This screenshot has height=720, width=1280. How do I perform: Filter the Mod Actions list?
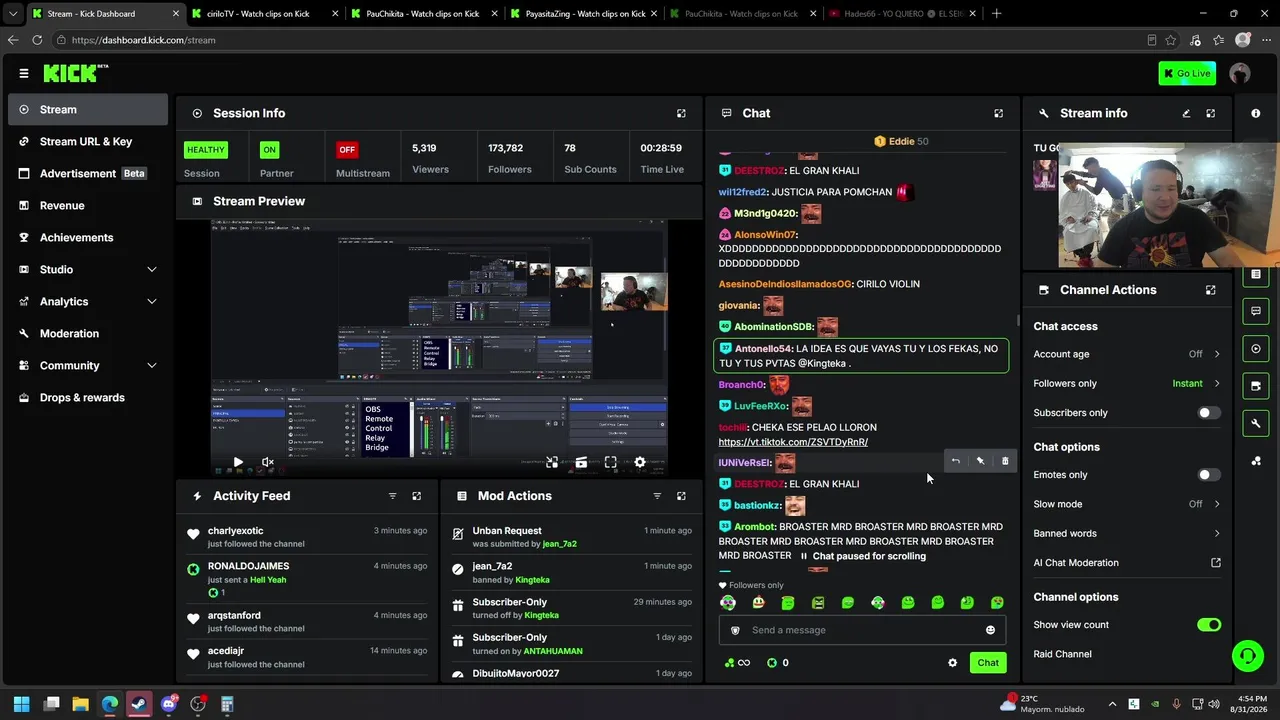(657, 496)
